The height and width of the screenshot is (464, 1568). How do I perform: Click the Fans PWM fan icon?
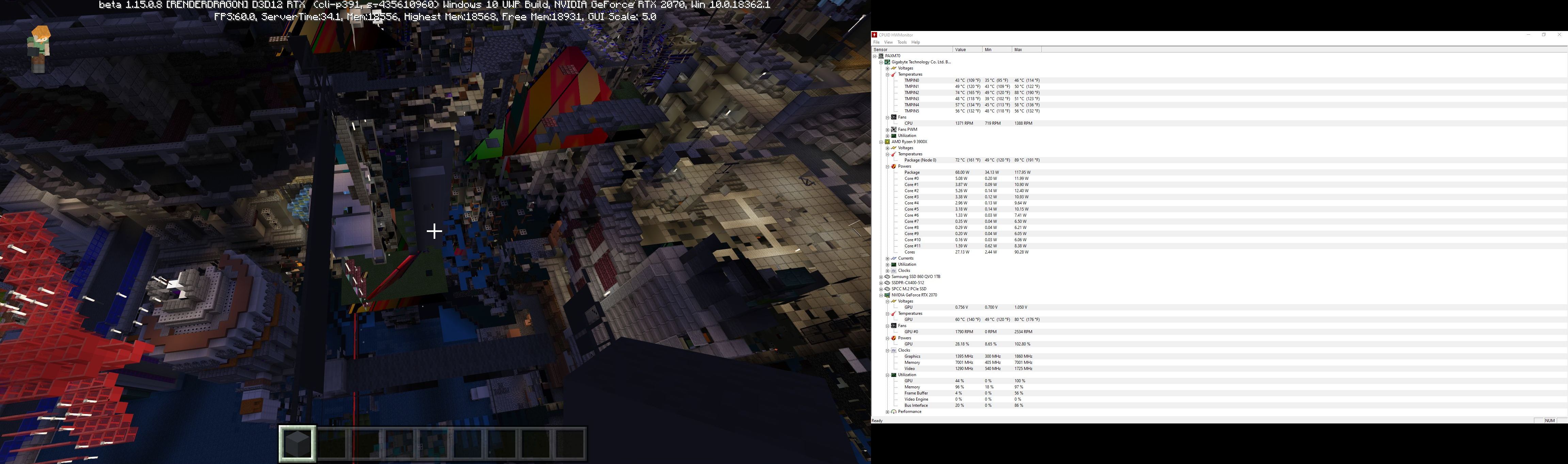tap(893, 130)
